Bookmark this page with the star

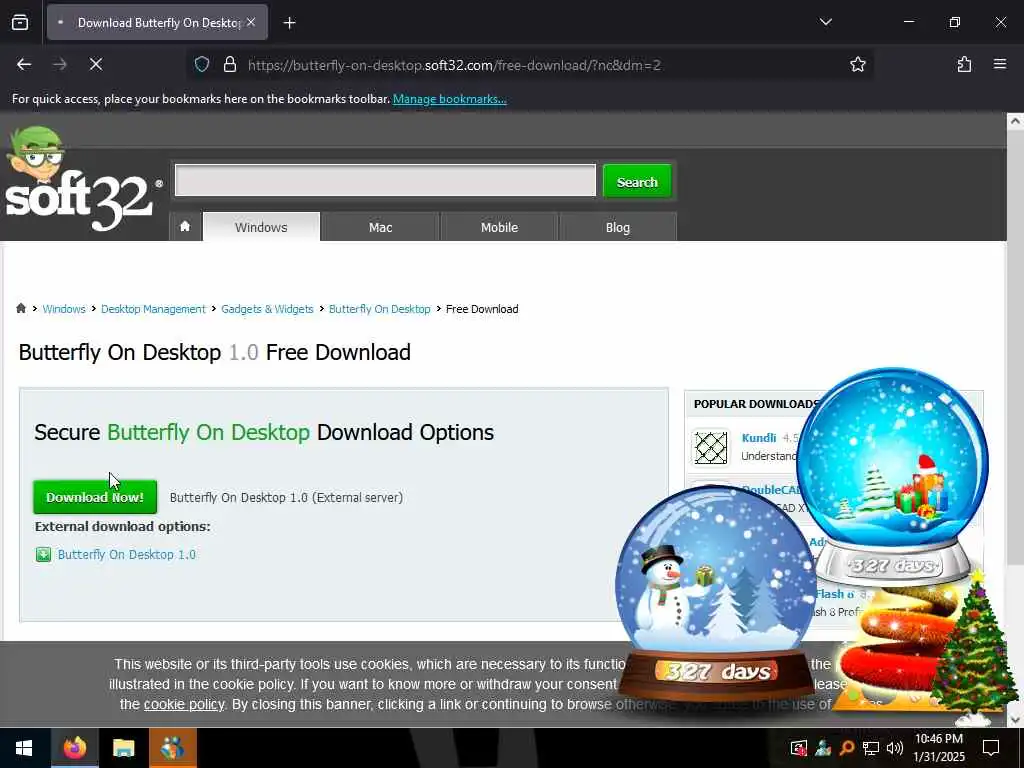[x=857, y=64]
